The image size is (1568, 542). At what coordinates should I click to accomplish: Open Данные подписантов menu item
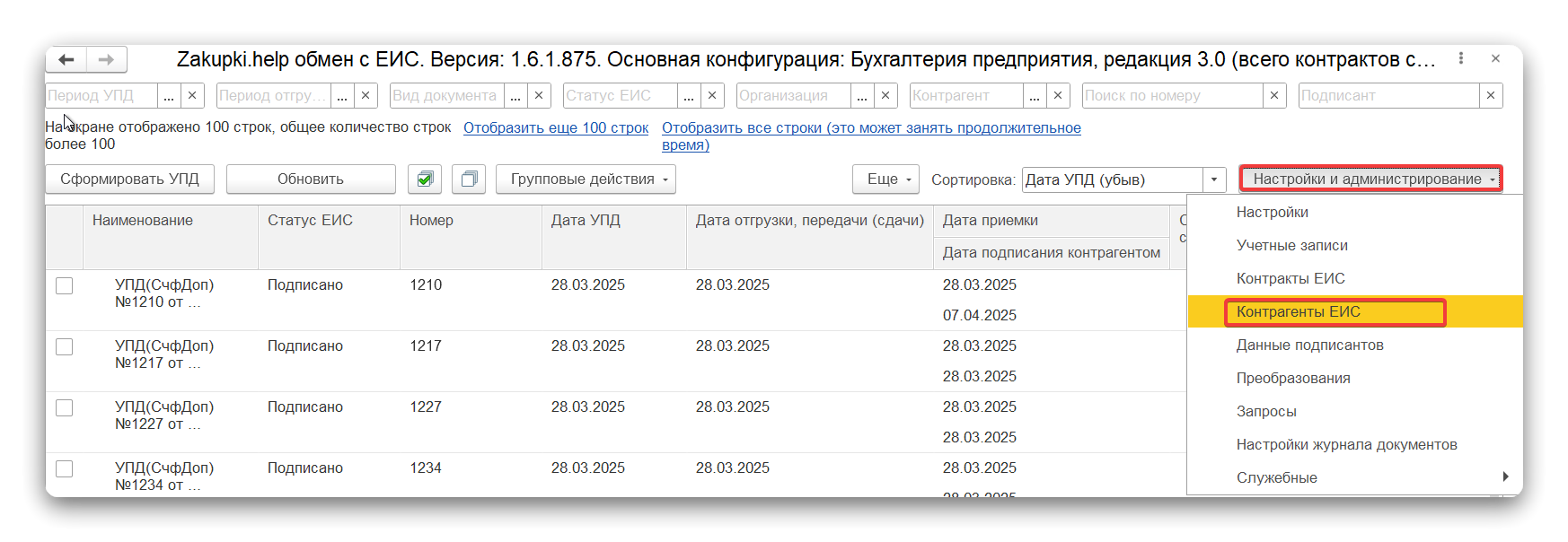pos(1355,345)
